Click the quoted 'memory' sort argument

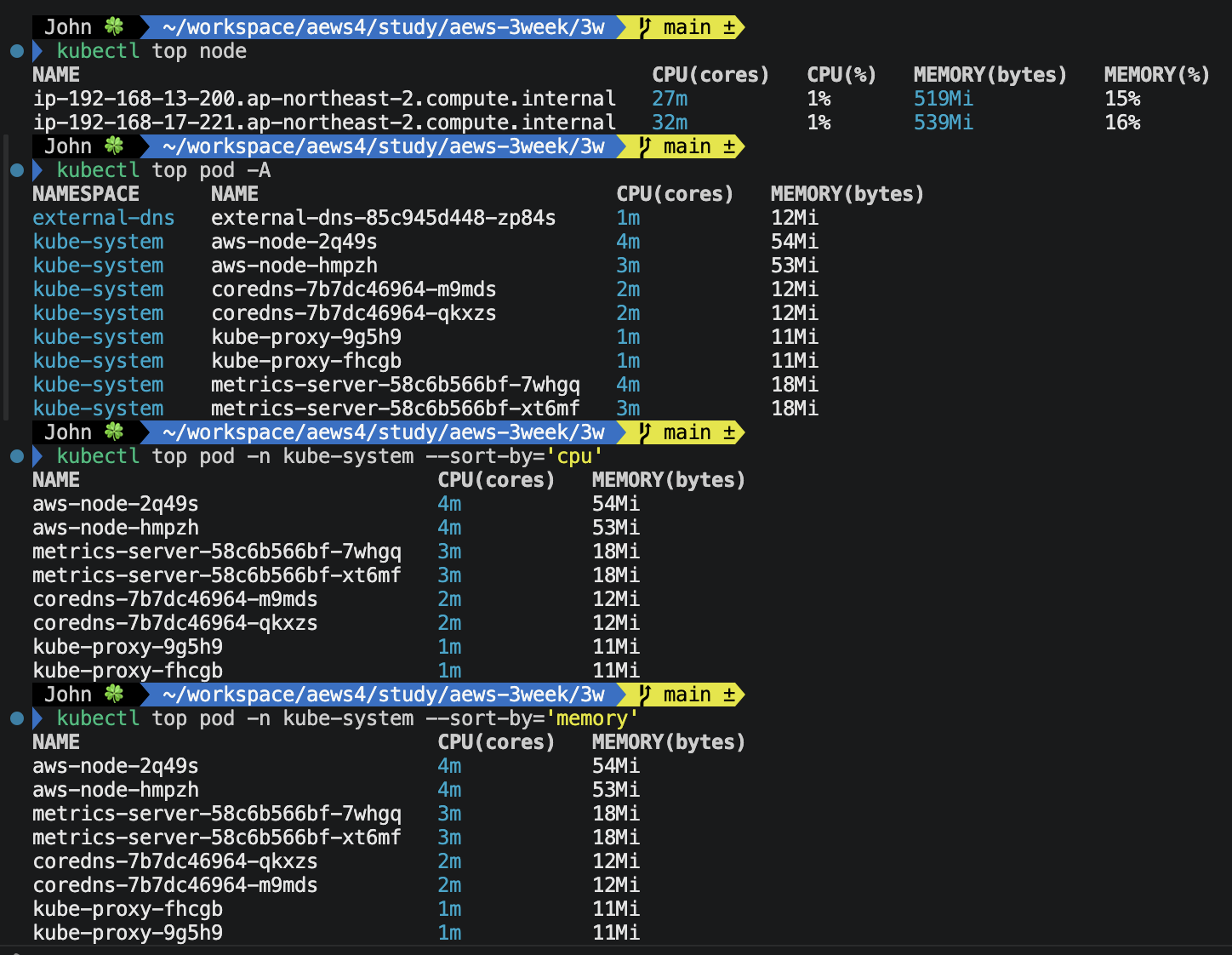point(592,718)
